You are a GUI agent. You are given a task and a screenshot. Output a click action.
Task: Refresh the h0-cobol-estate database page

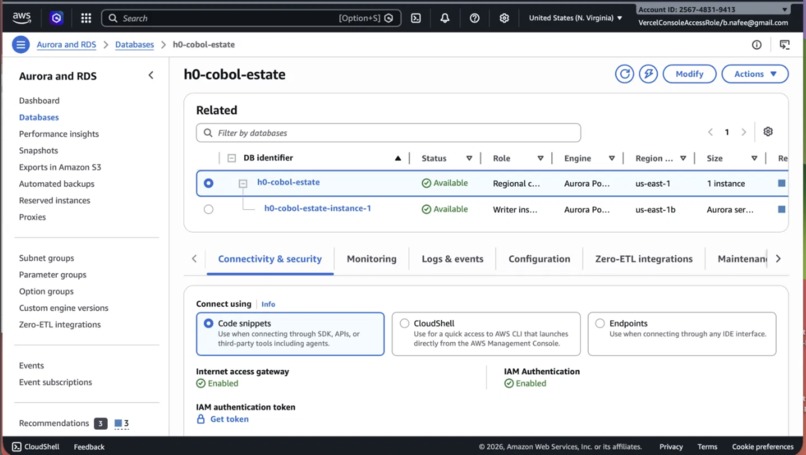click(x=625, y=74)
